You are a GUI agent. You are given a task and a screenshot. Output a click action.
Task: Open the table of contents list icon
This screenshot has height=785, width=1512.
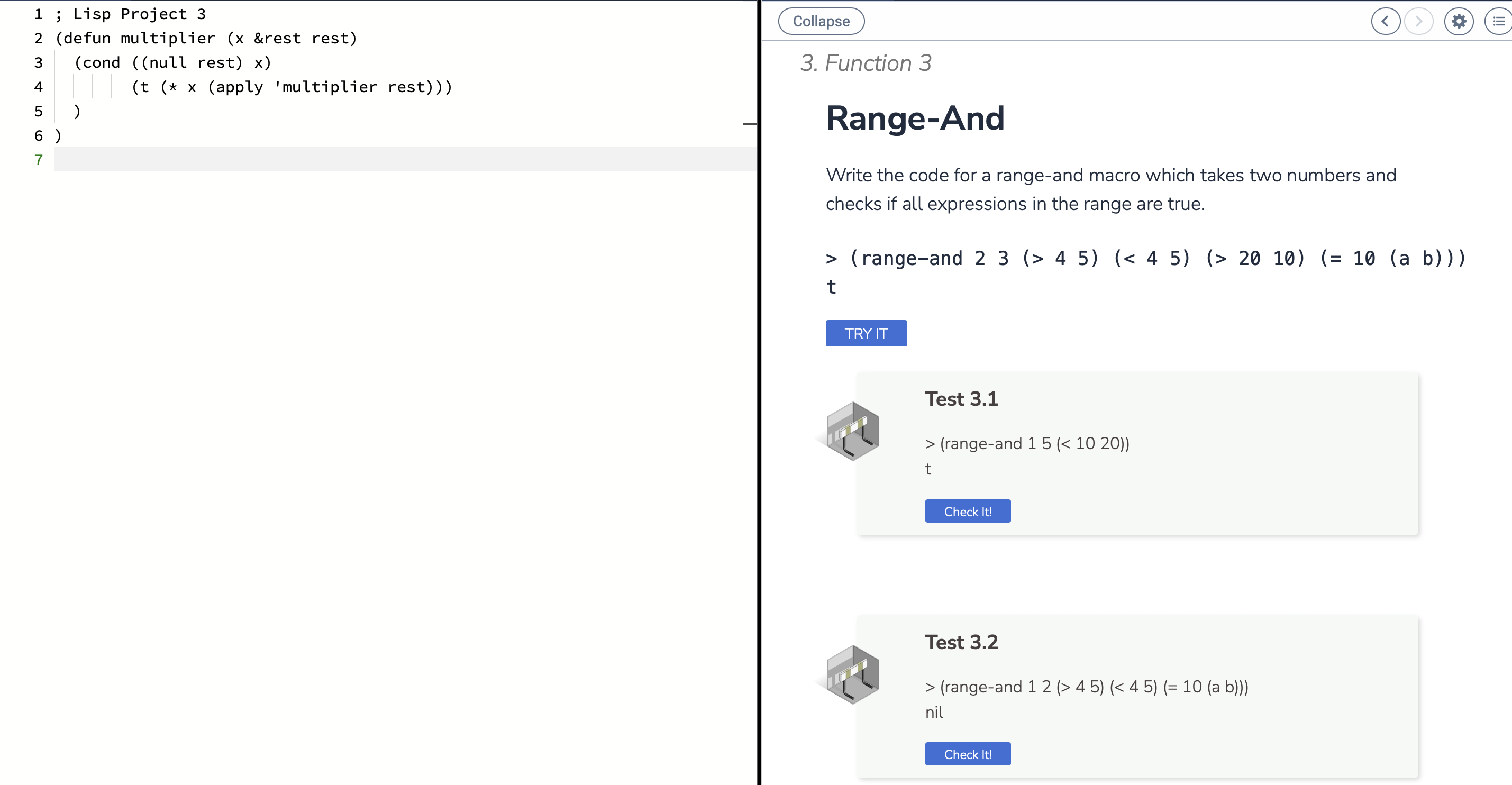(1498, 22)
